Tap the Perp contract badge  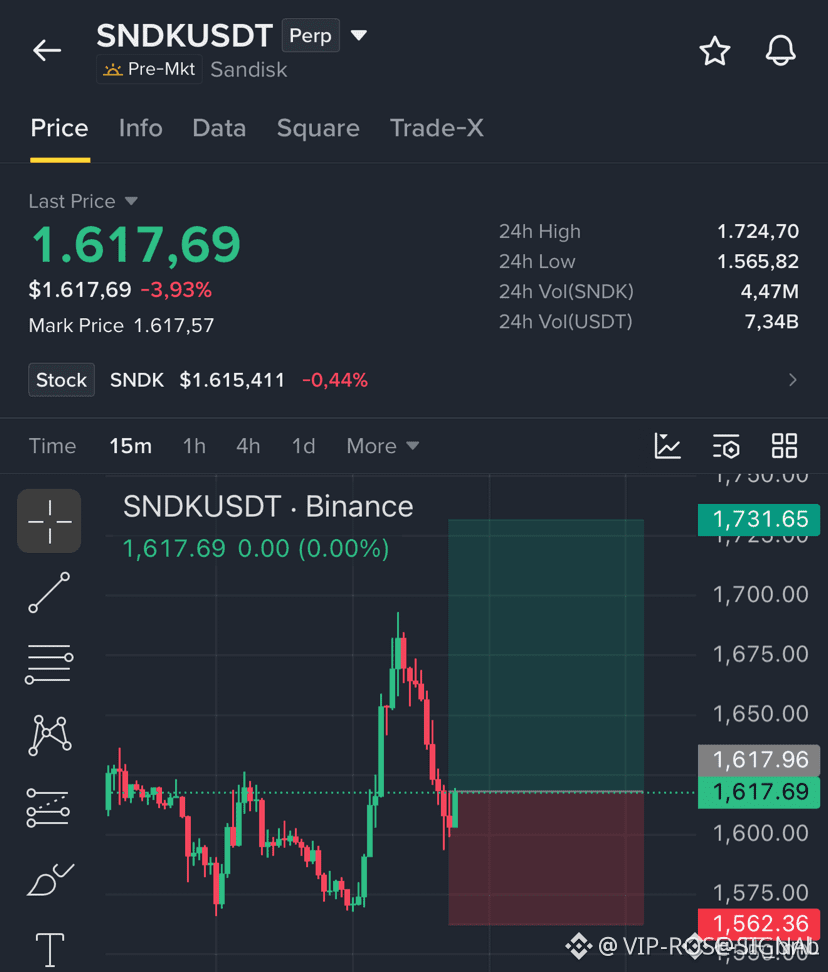(x=310, y=35)
